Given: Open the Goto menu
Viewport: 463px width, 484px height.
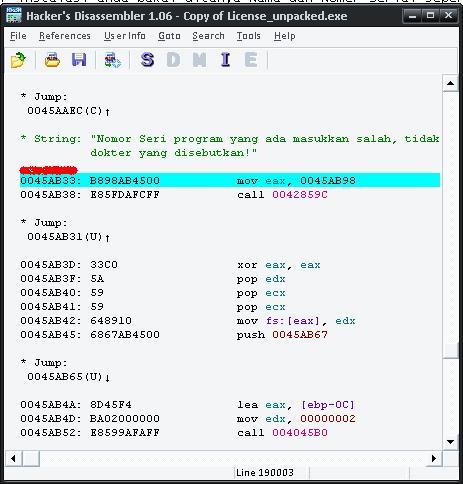Looking at the screenshot, I should tap(169, 36).
